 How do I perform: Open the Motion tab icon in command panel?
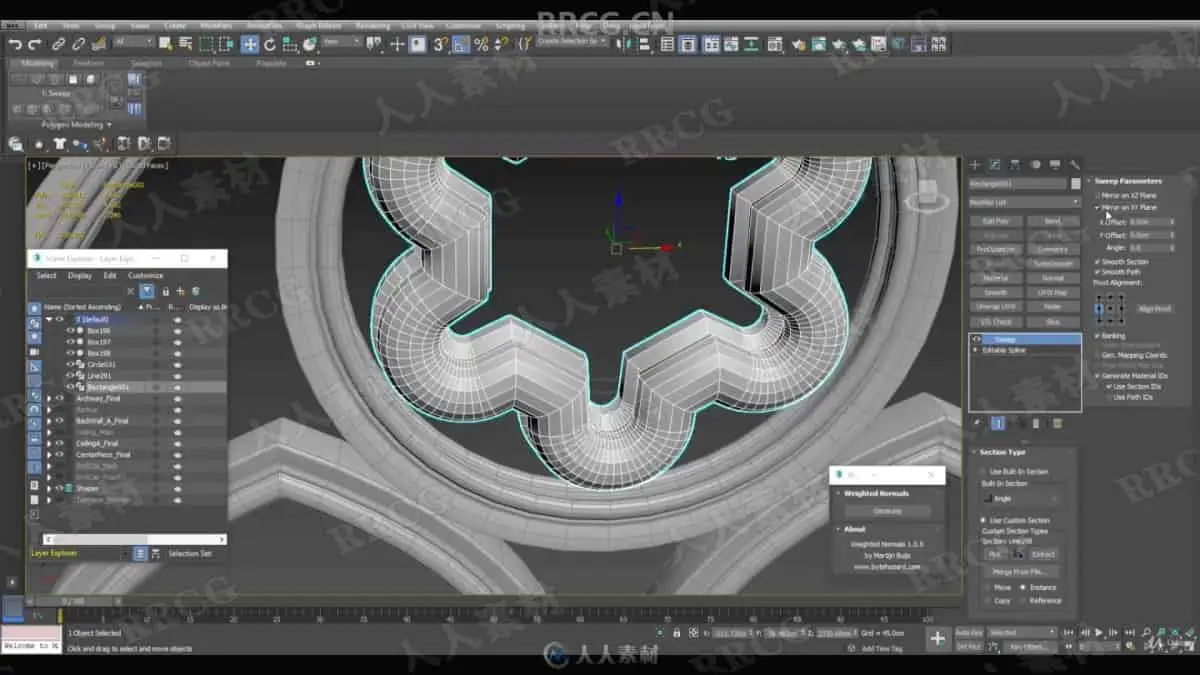[1035, 165]
